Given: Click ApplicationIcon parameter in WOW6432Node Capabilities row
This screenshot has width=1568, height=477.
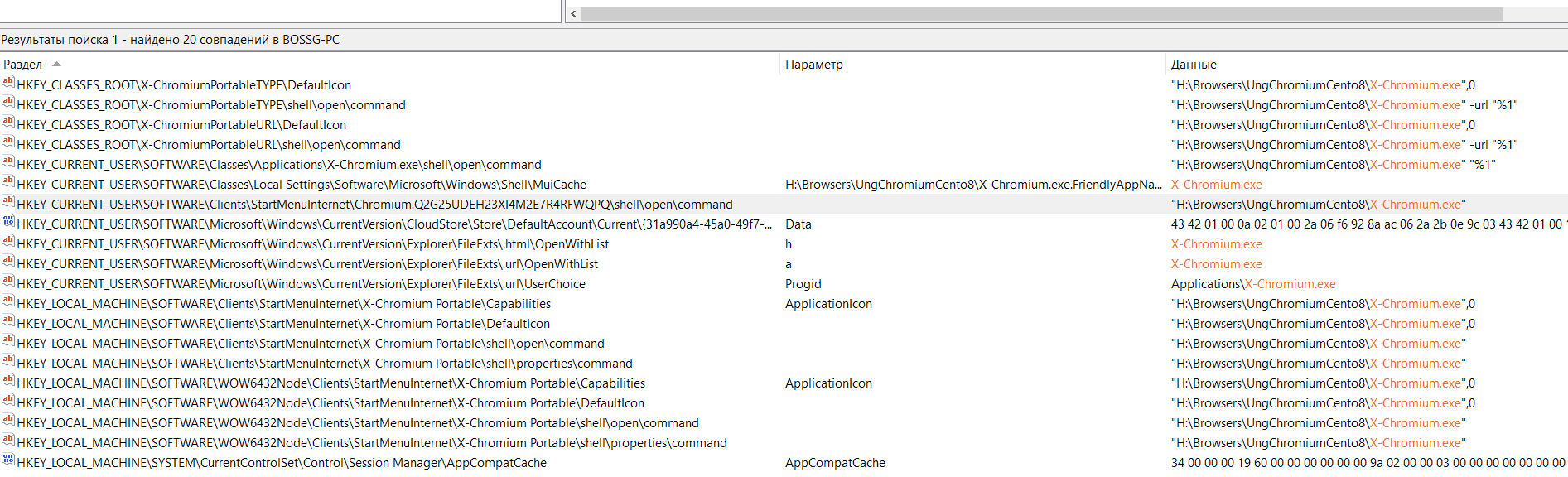Looking at the screenshot, I should coord(828,383).
